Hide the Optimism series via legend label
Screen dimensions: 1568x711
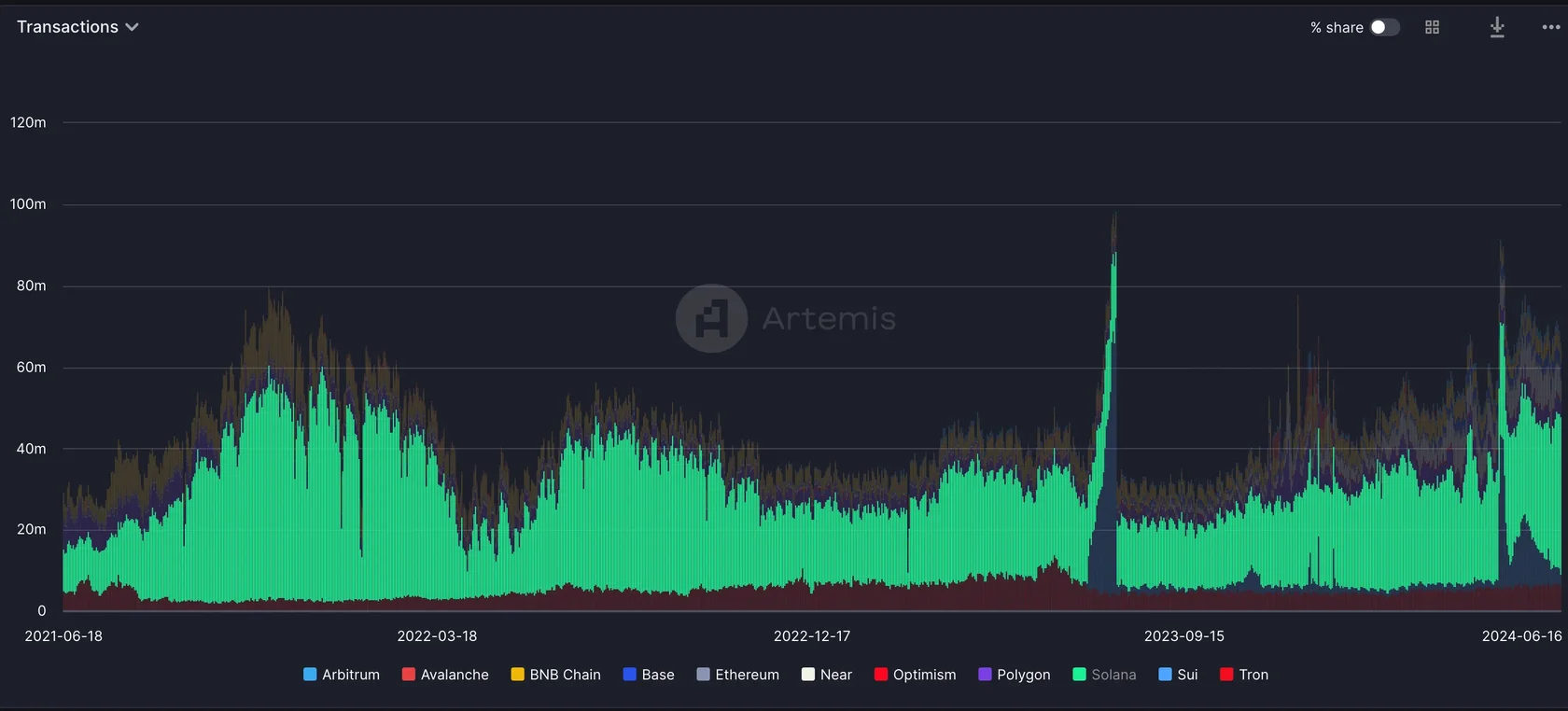point(924,675)
